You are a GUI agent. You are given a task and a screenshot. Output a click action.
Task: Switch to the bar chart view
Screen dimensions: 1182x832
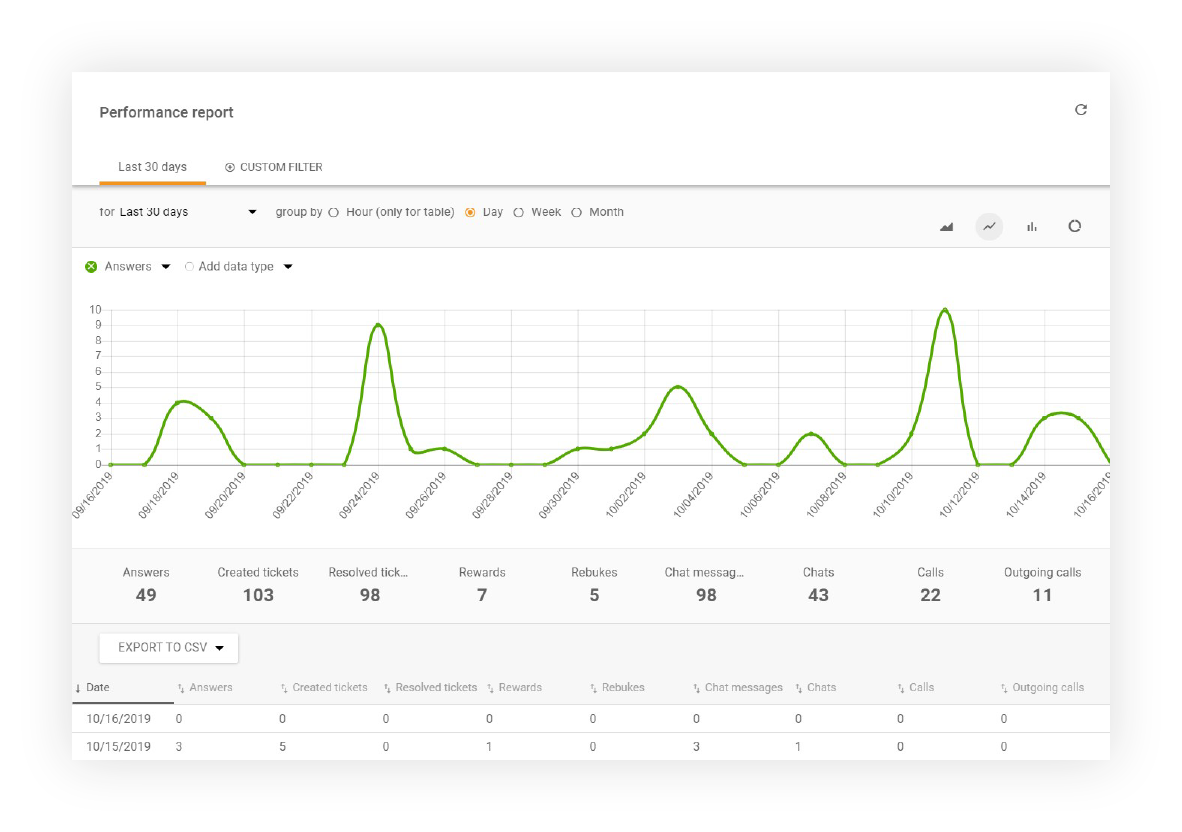click(x=1032, y=227)
